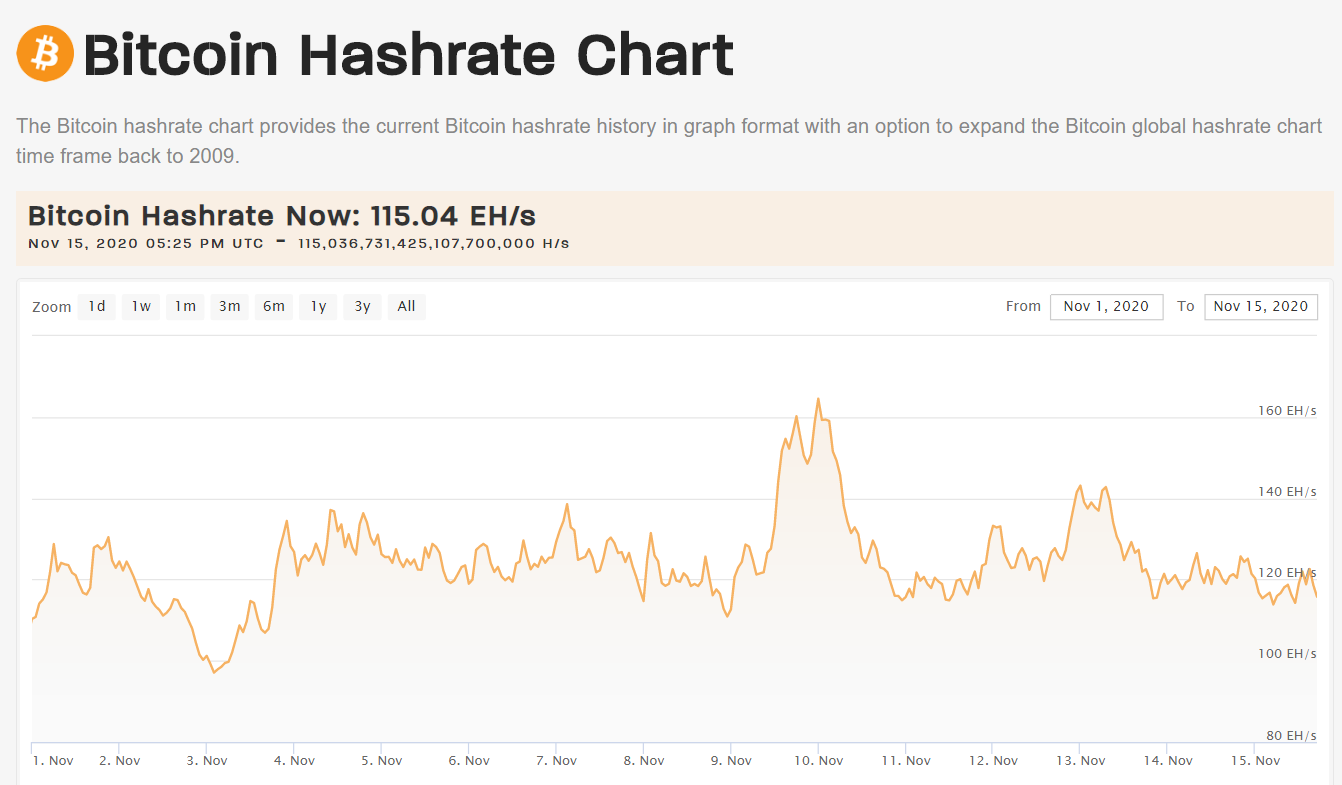This screenshot has width=1342, height=785.
Task: Click the hashrate peak near 10. Nov
Action: pos(818,399)
